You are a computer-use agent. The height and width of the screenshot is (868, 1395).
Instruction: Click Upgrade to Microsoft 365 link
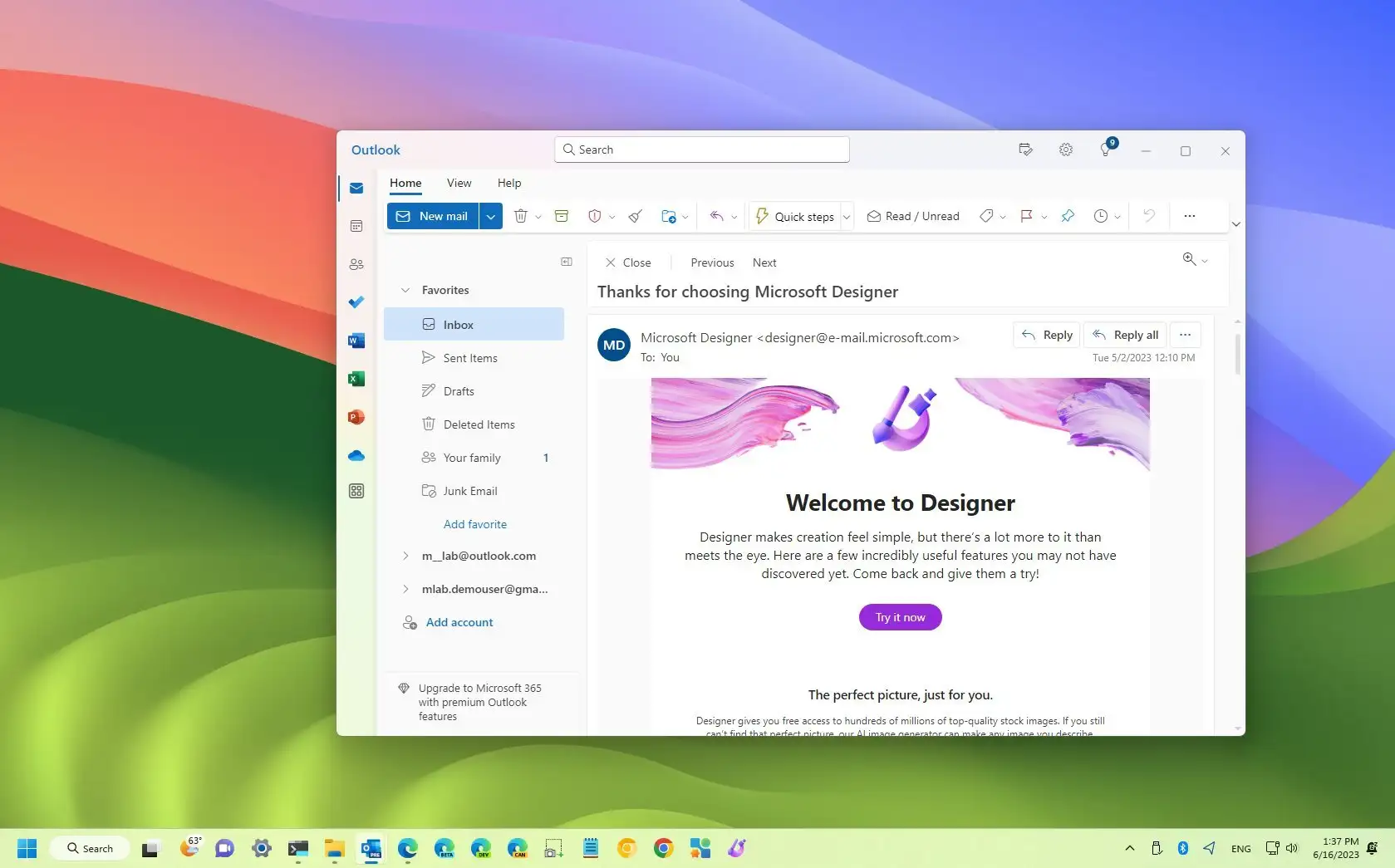pos(479,702)
